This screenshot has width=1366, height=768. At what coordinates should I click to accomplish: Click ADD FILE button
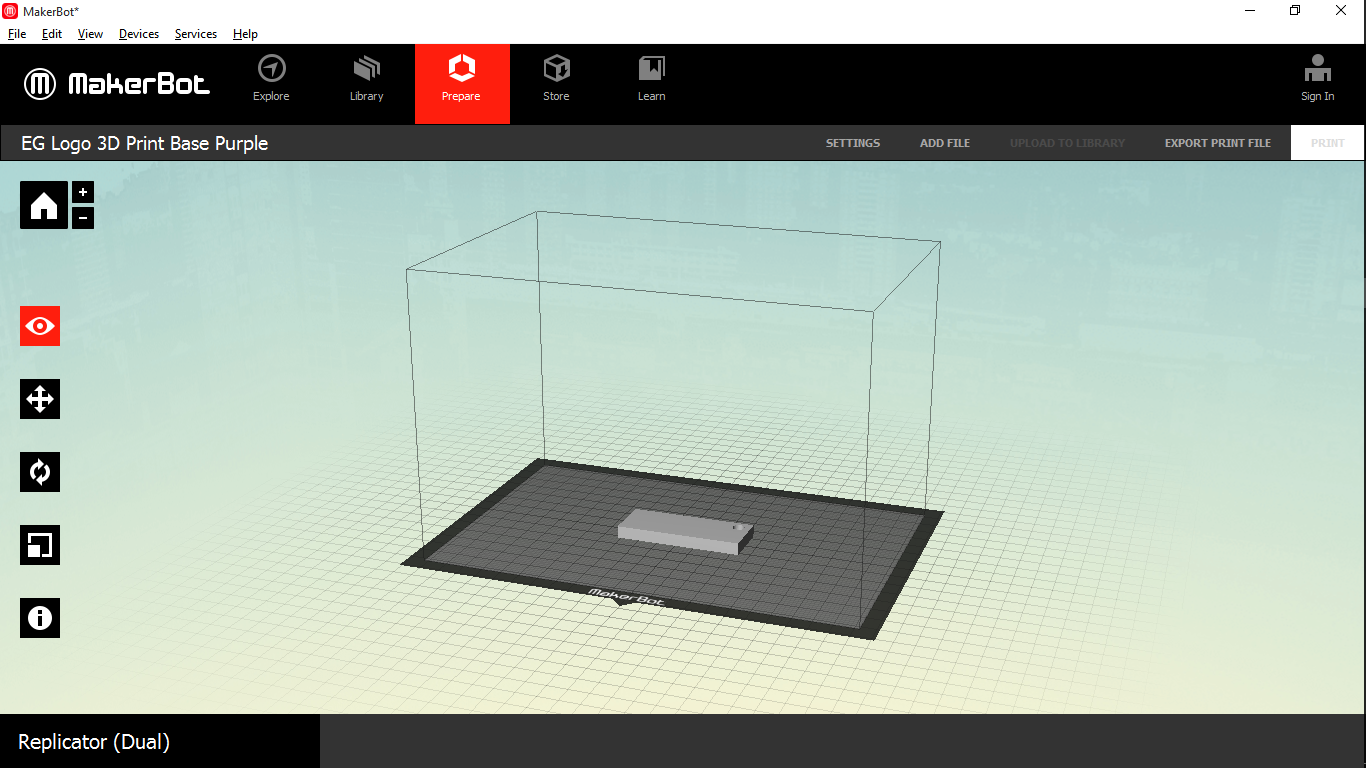pyautogui.click(x=945, y=143)
